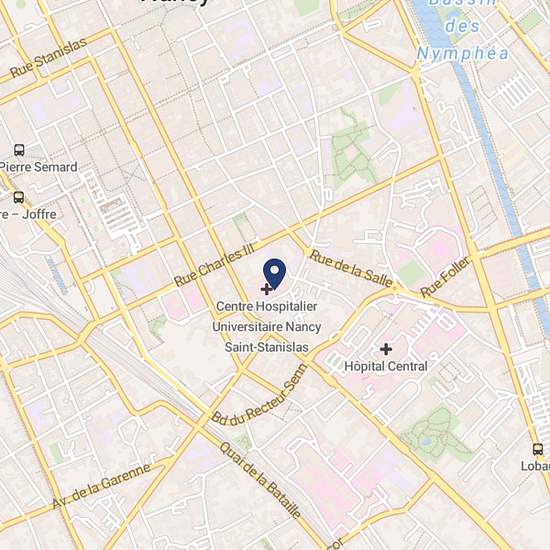Click the Rue Charles III street label
Screen dimensions: 550x550
(x=214, y=265)
